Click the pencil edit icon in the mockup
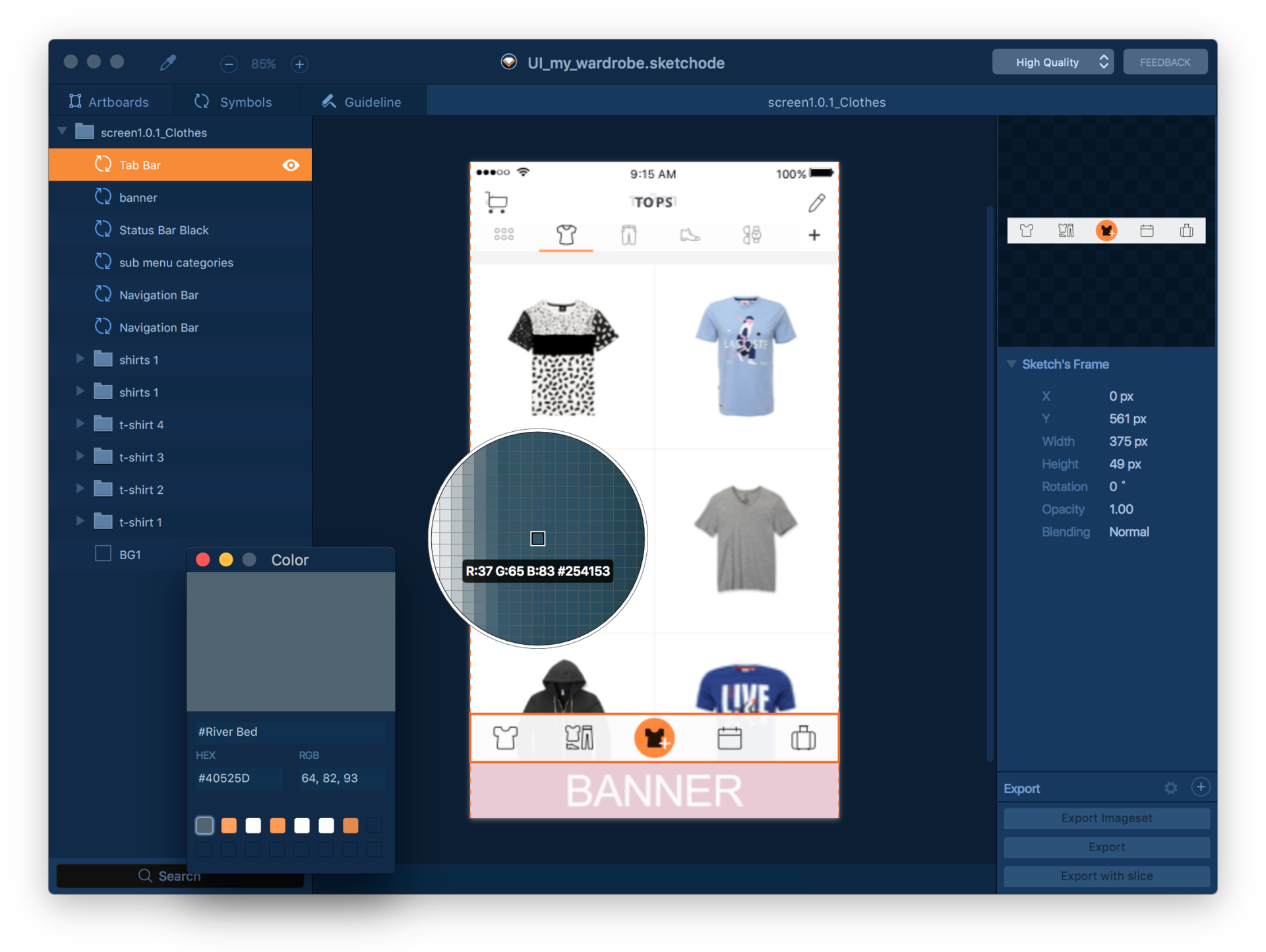Image resolution: width=1266 pixels, height=952 pixels. pyautogui.click(x=816, y=202)
